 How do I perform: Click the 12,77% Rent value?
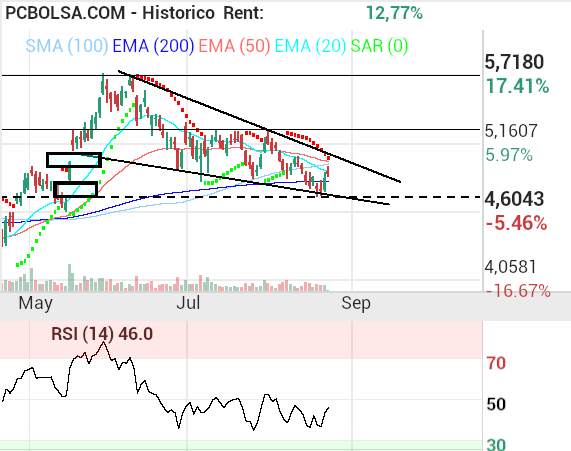(x=394, y=13)
